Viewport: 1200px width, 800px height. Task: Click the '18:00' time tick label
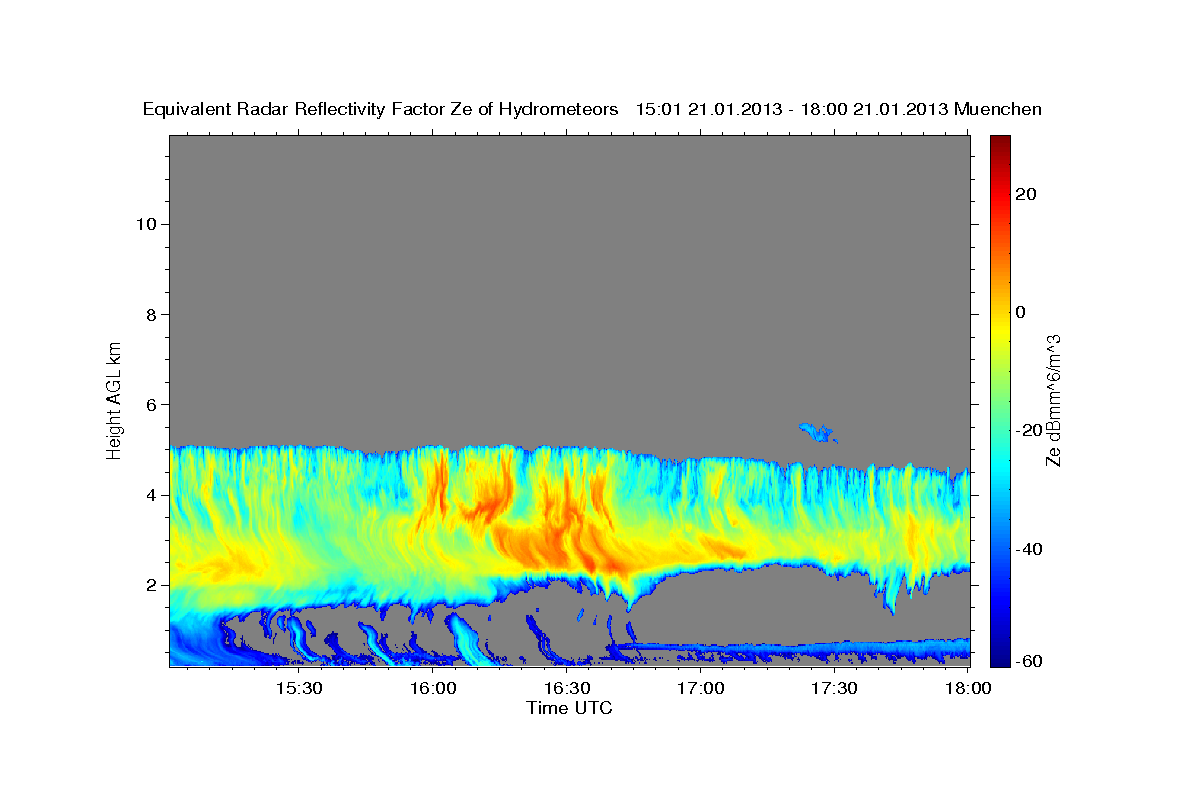click(967, 689)
